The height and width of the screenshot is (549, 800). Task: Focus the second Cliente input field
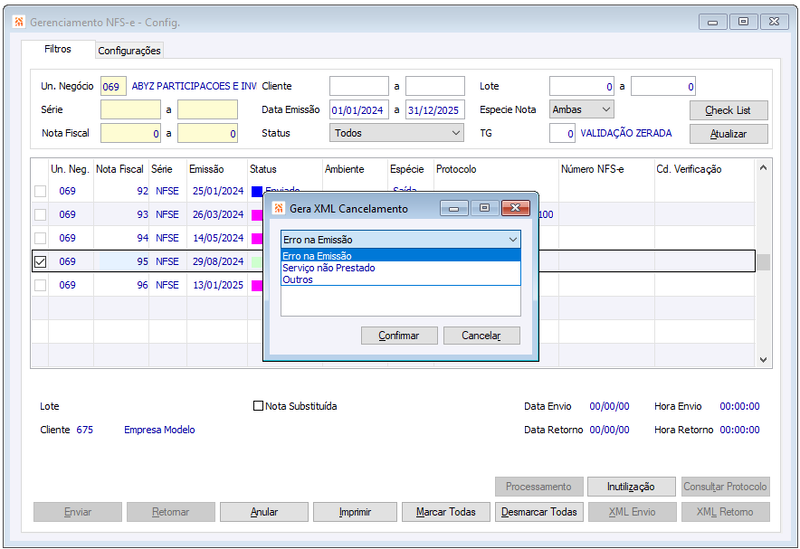(x=435, y=86)
